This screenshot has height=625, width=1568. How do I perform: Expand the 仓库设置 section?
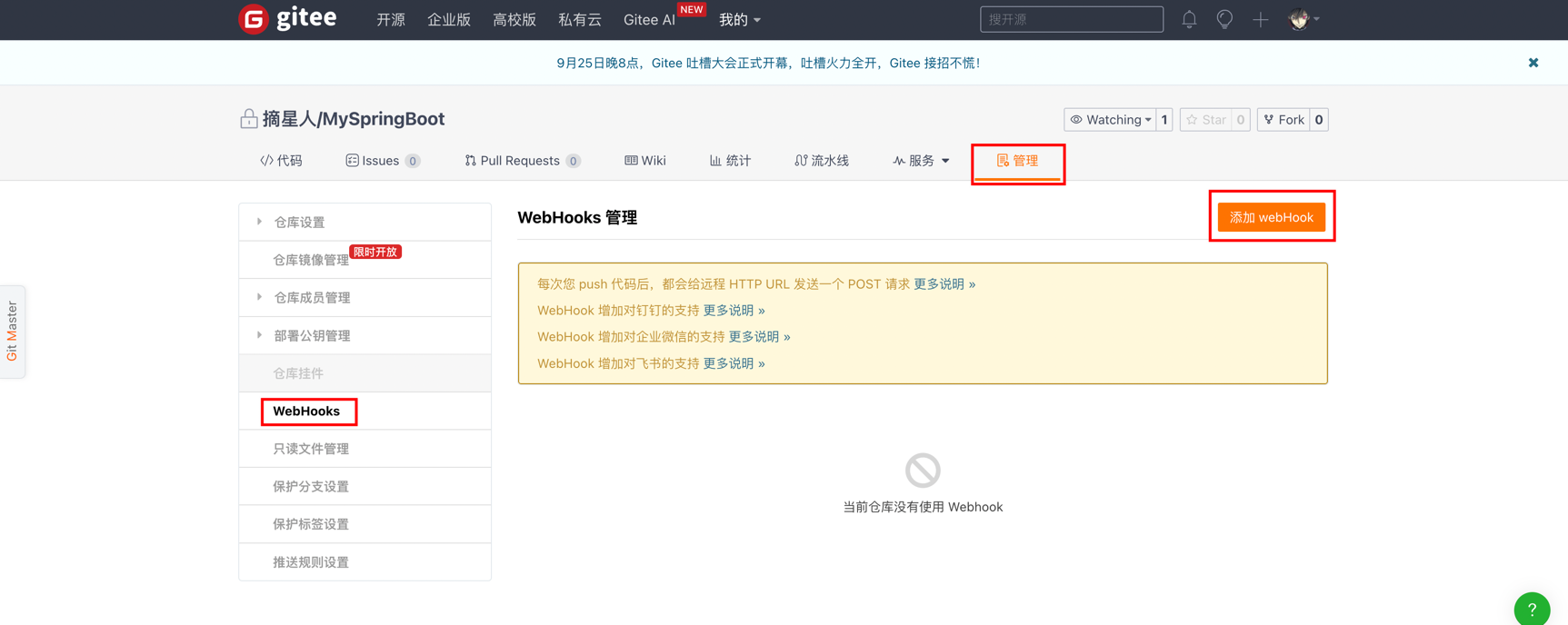(299, 223)
